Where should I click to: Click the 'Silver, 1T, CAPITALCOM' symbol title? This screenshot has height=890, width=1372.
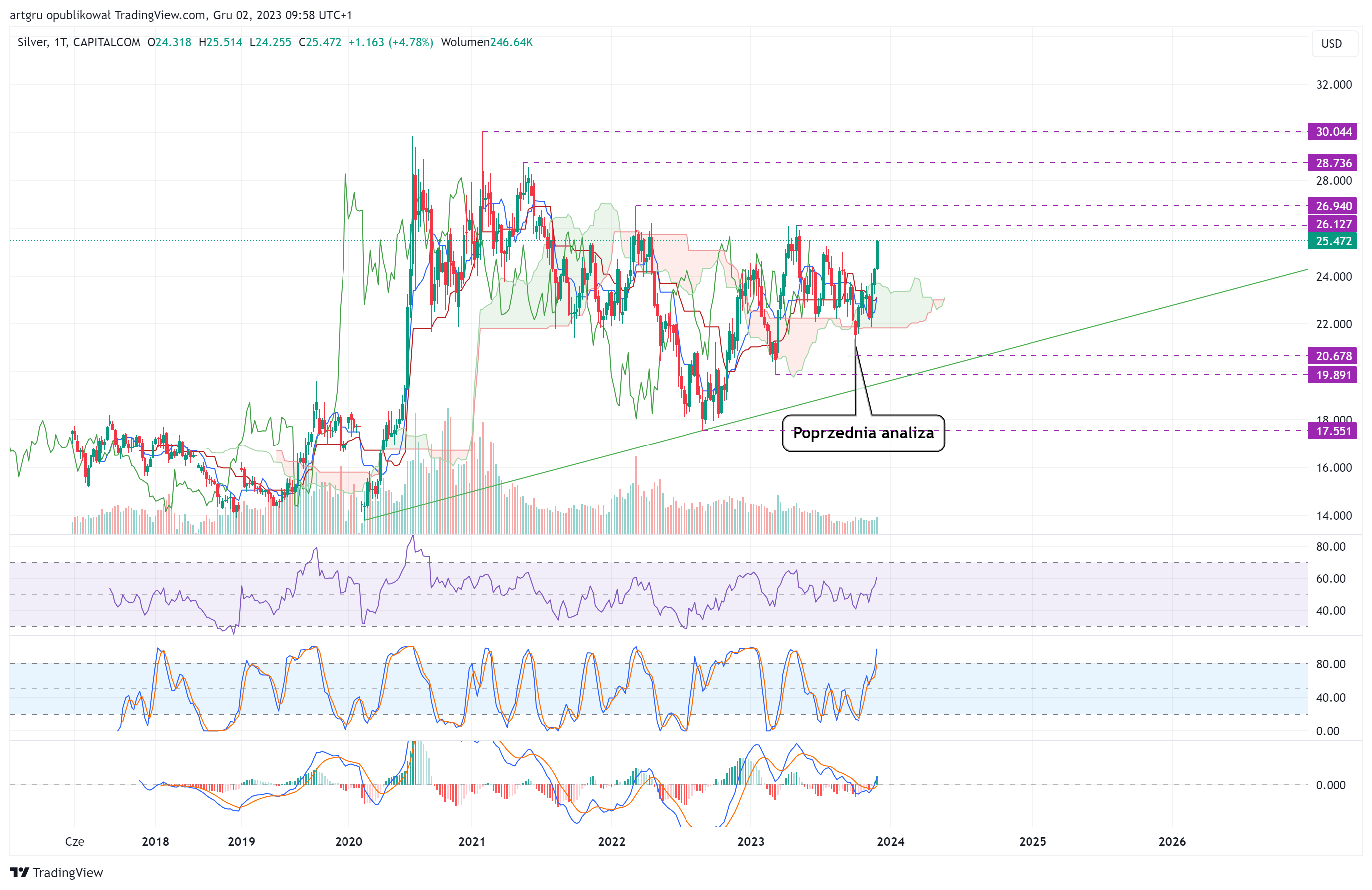click(x=79, y=42)
